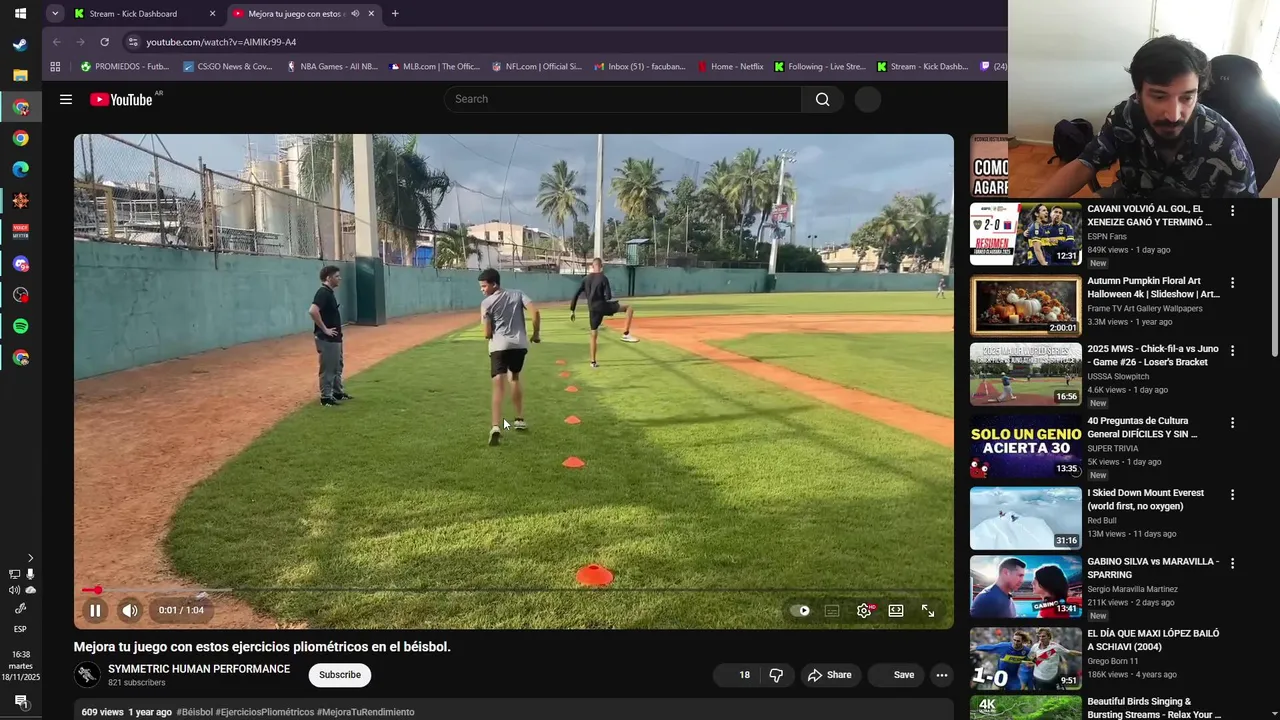Click the Subscribe button
The width and height of the screenshot is (1280, 720).
tap(340, 675)
